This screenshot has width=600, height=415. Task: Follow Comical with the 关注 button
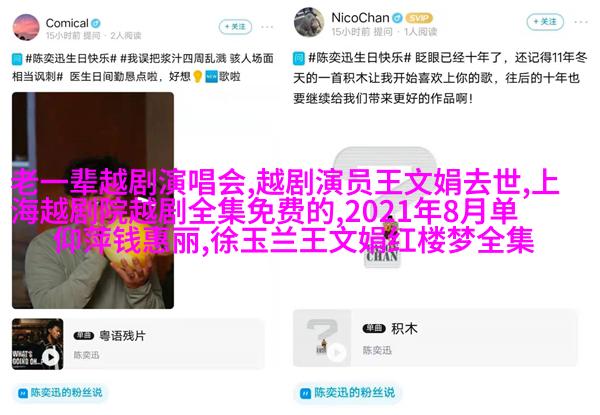coord(235,27)
